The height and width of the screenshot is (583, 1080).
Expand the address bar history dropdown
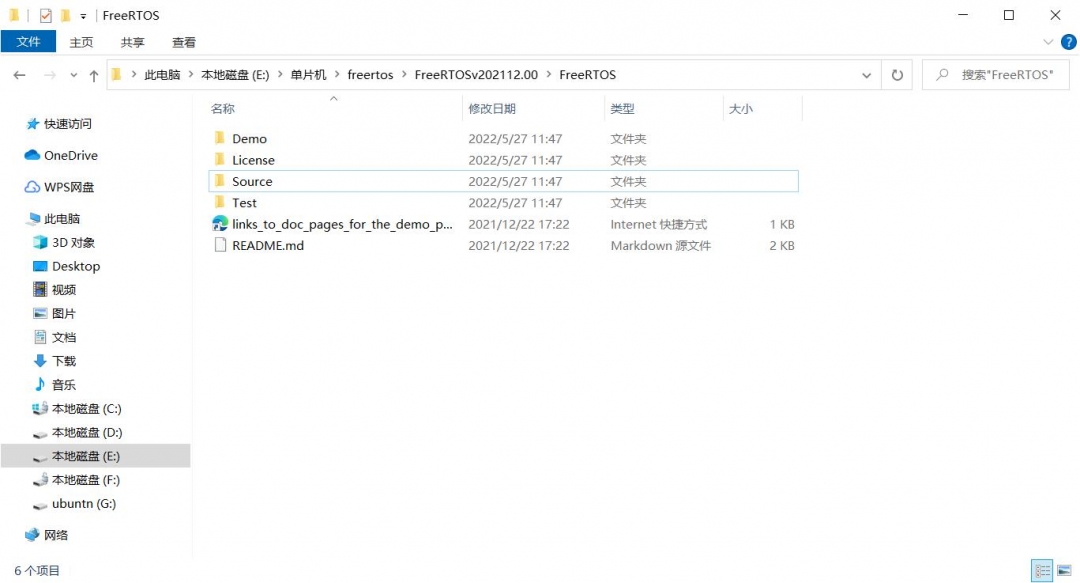click(866, 75)
